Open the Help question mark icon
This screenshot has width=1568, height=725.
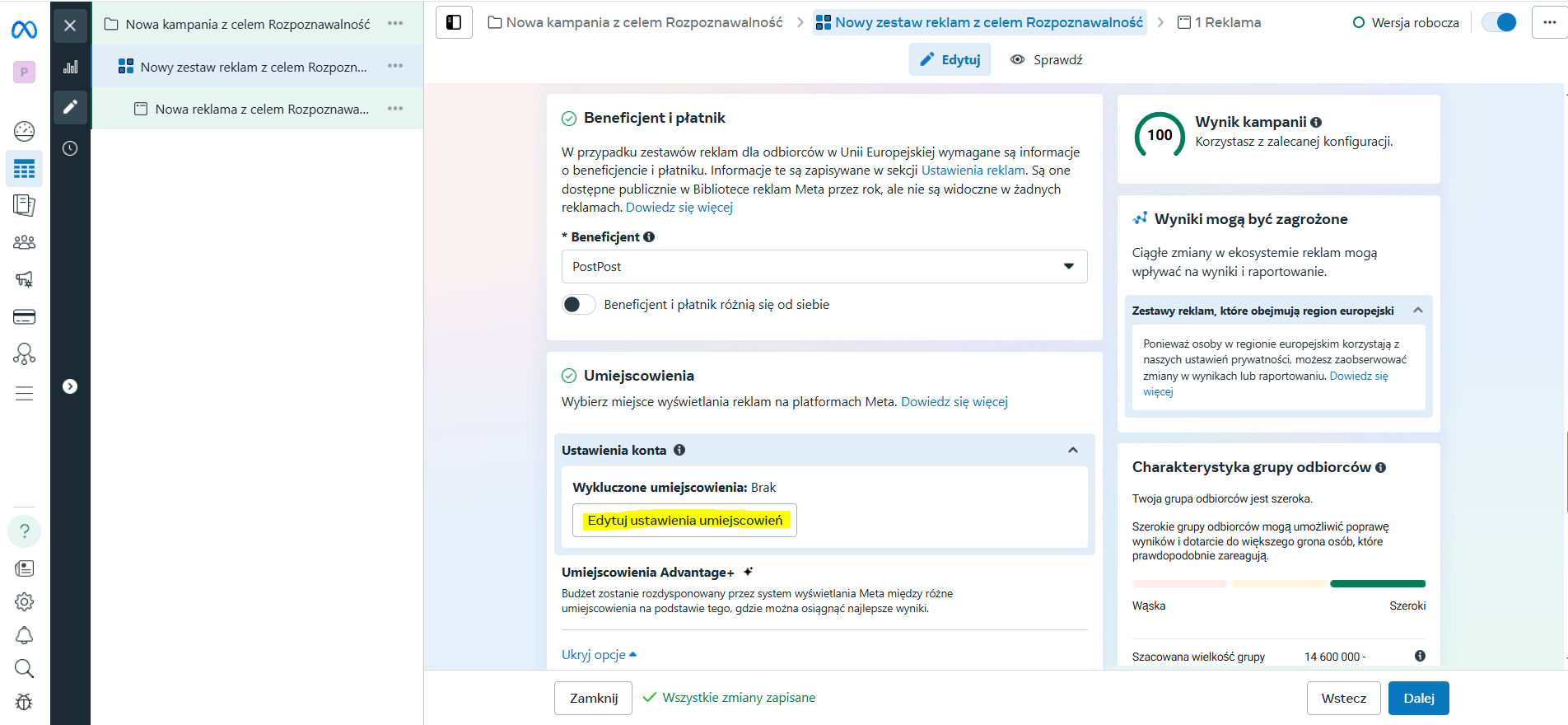(x=25, y=531)
